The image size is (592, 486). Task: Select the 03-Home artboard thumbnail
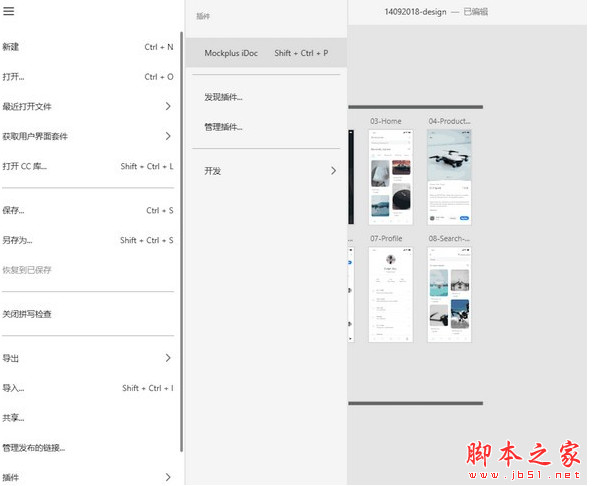[391, 177]
